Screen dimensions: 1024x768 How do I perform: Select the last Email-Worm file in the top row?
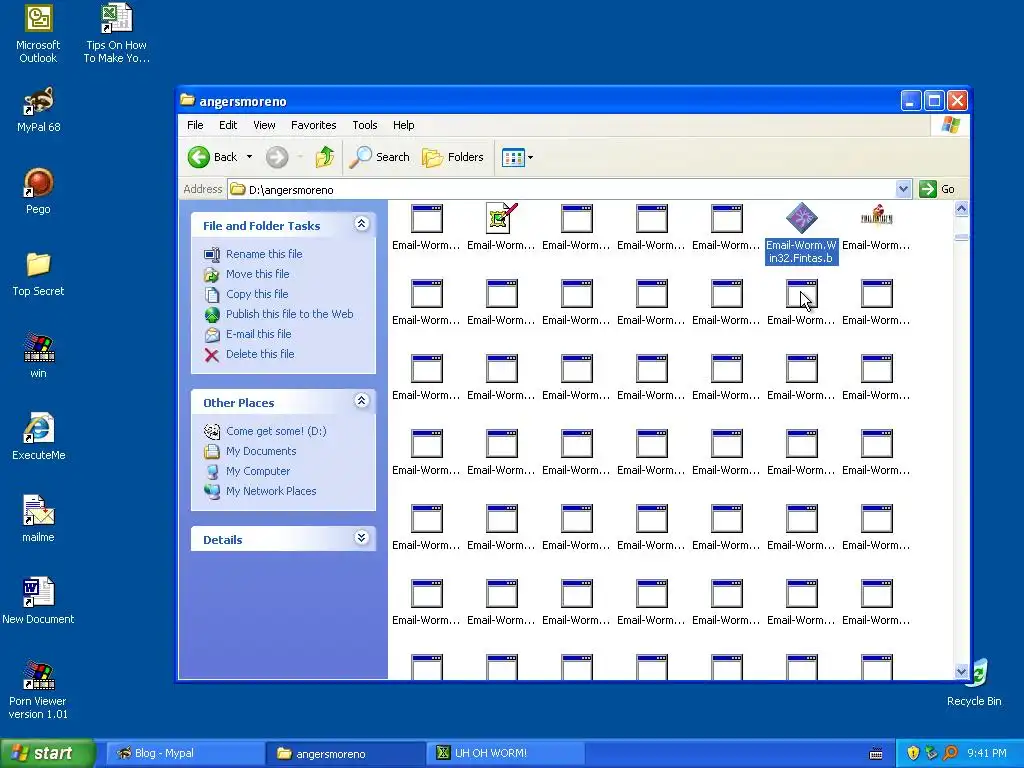pyautogui.click(x=876, y=227)
